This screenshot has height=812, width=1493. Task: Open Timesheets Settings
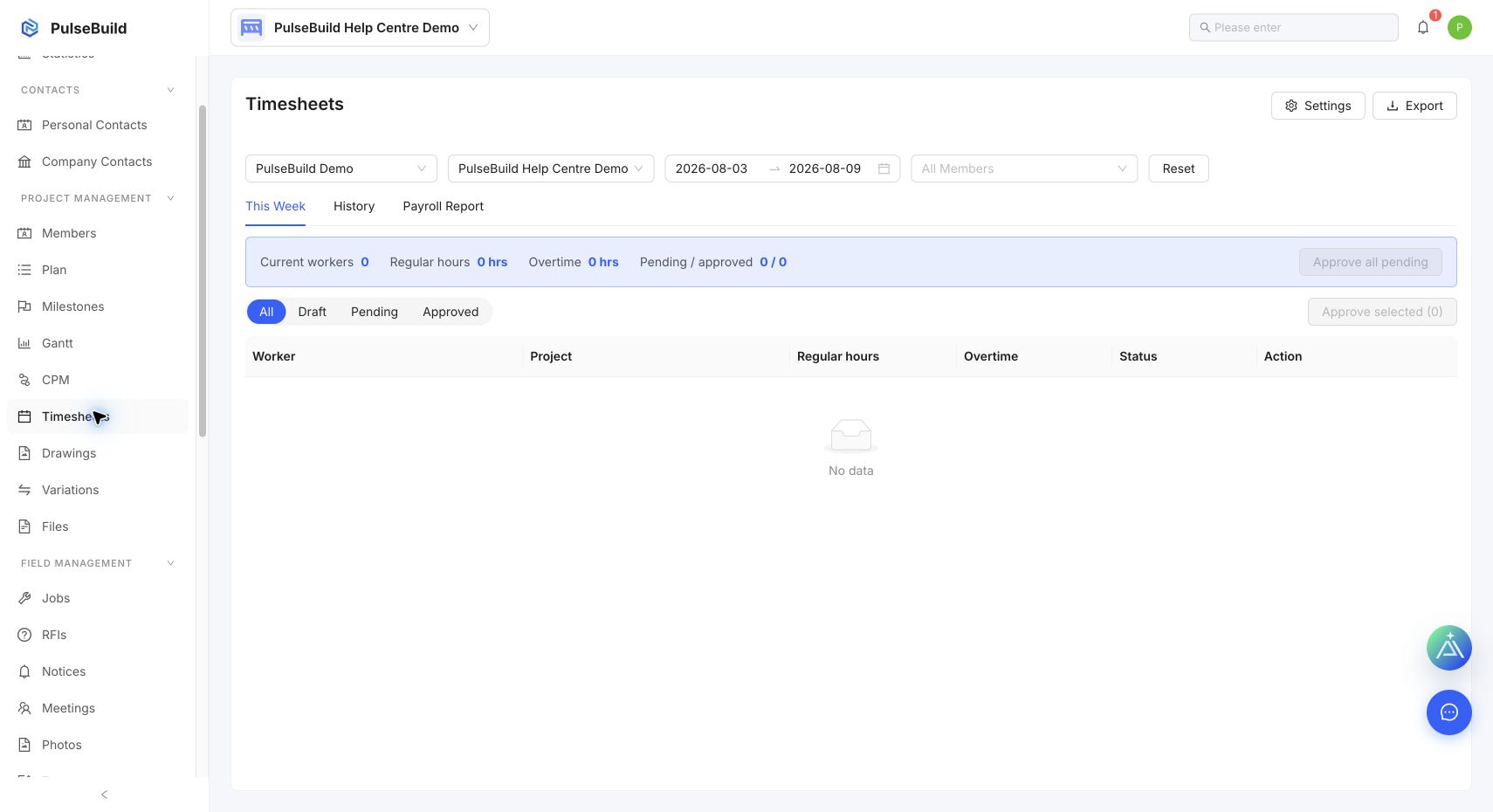point(1318,106)
